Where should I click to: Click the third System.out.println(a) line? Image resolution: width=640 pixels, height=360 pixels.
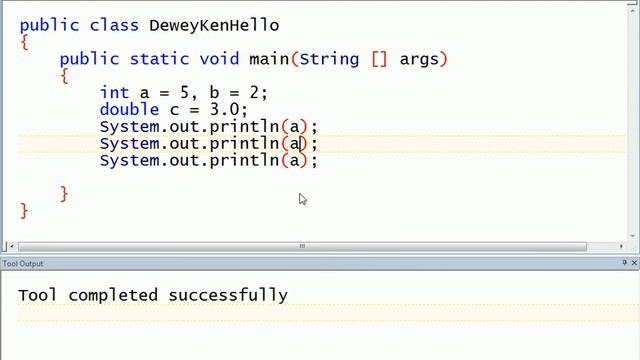(209, 160)
